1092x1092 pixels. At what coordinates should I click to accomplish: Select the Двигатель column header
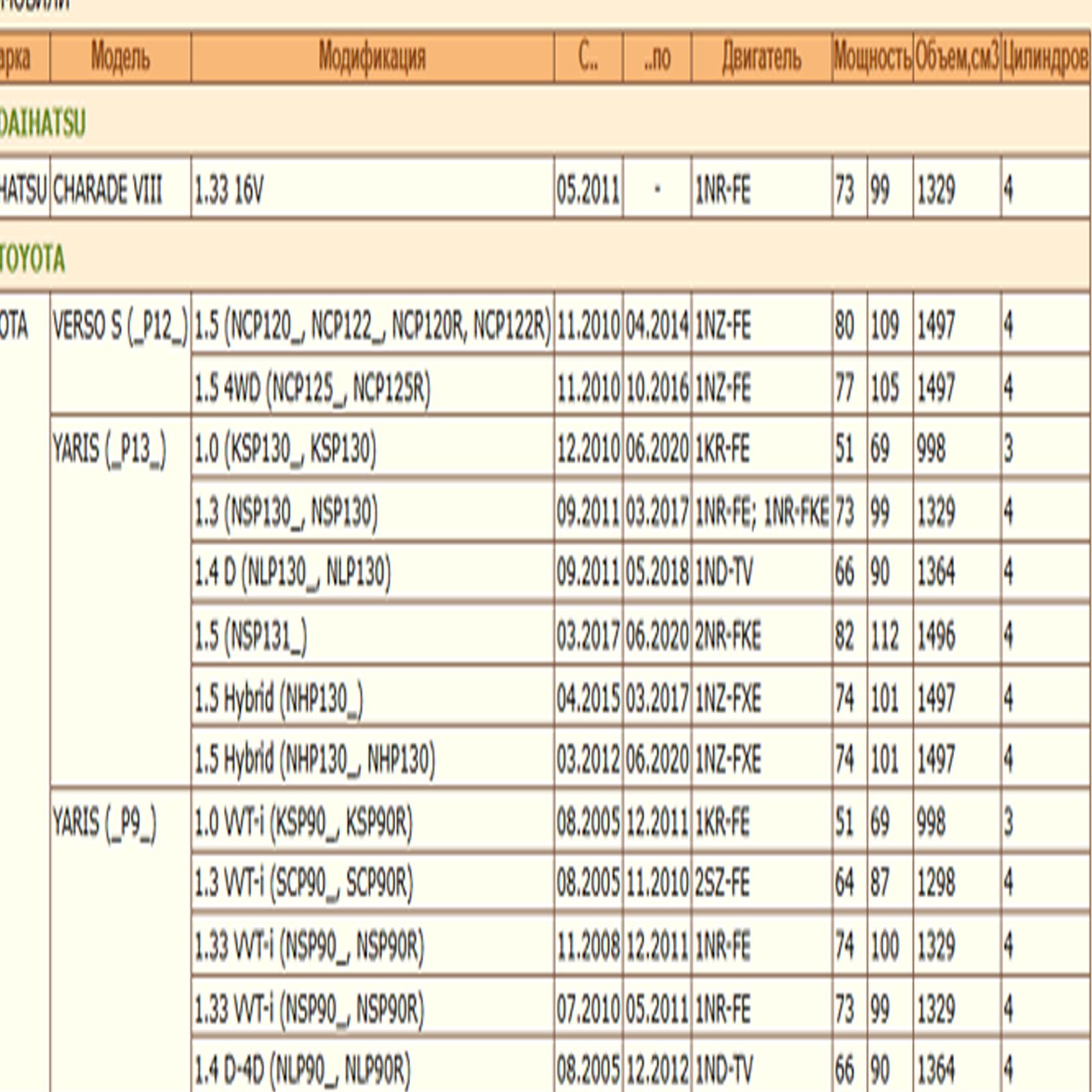click(762, 57)
